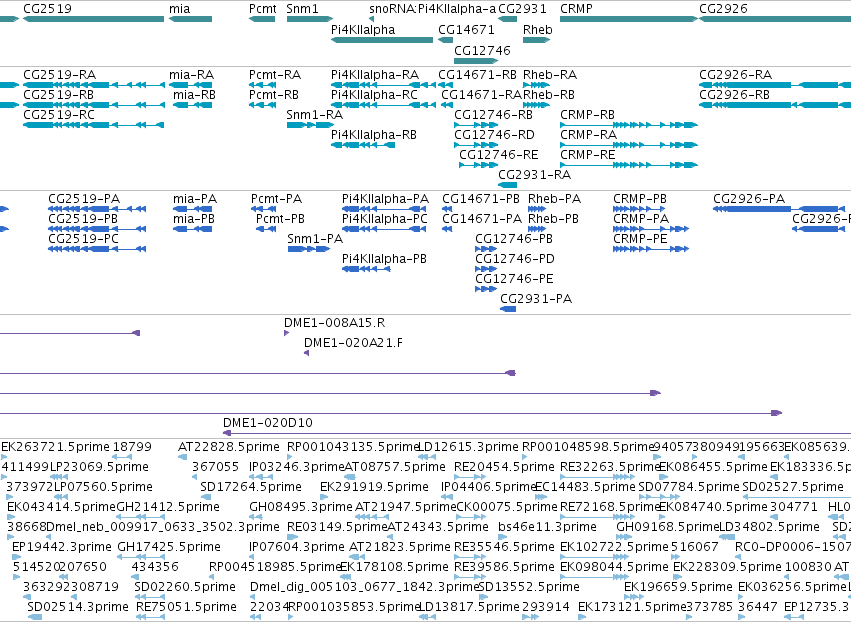Click the mia-RB transcript label

point(194,94)
